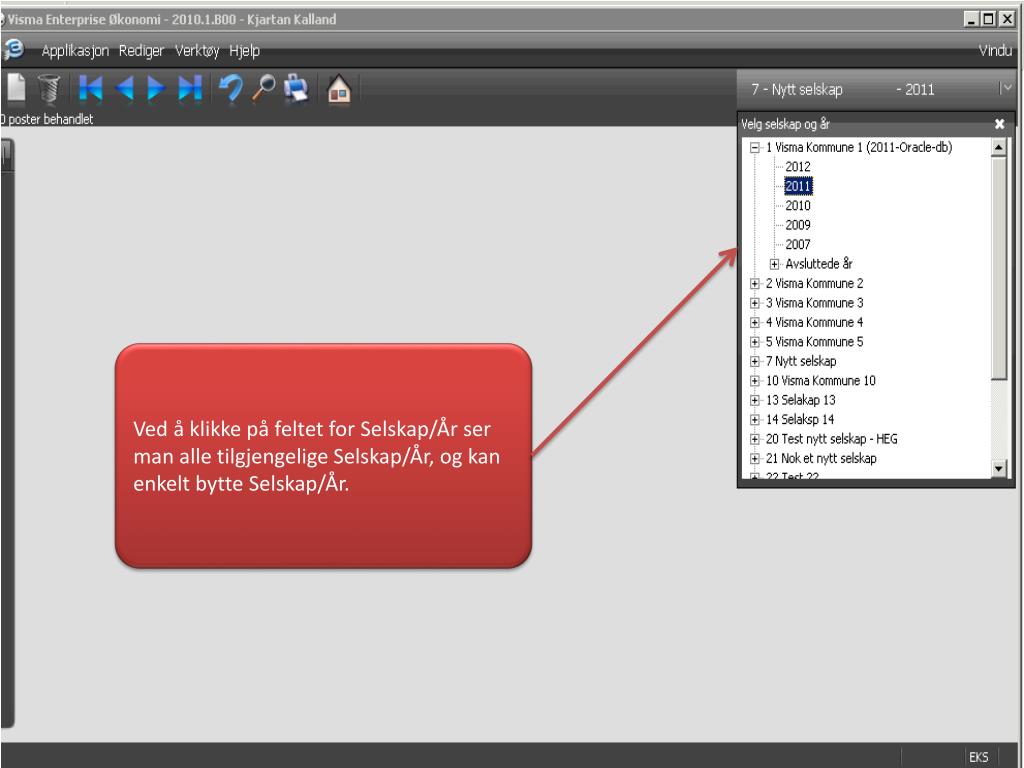1024x768 pixels.
Task: Click the '0 poster behandlet' status text
Action: click(47, 120)
